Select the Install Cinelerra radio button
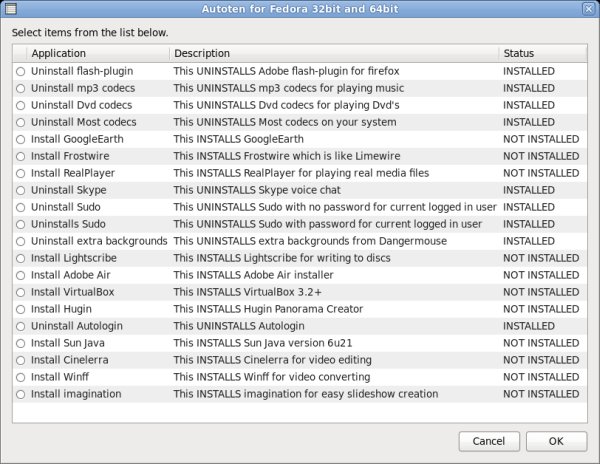 coord(20,360)
